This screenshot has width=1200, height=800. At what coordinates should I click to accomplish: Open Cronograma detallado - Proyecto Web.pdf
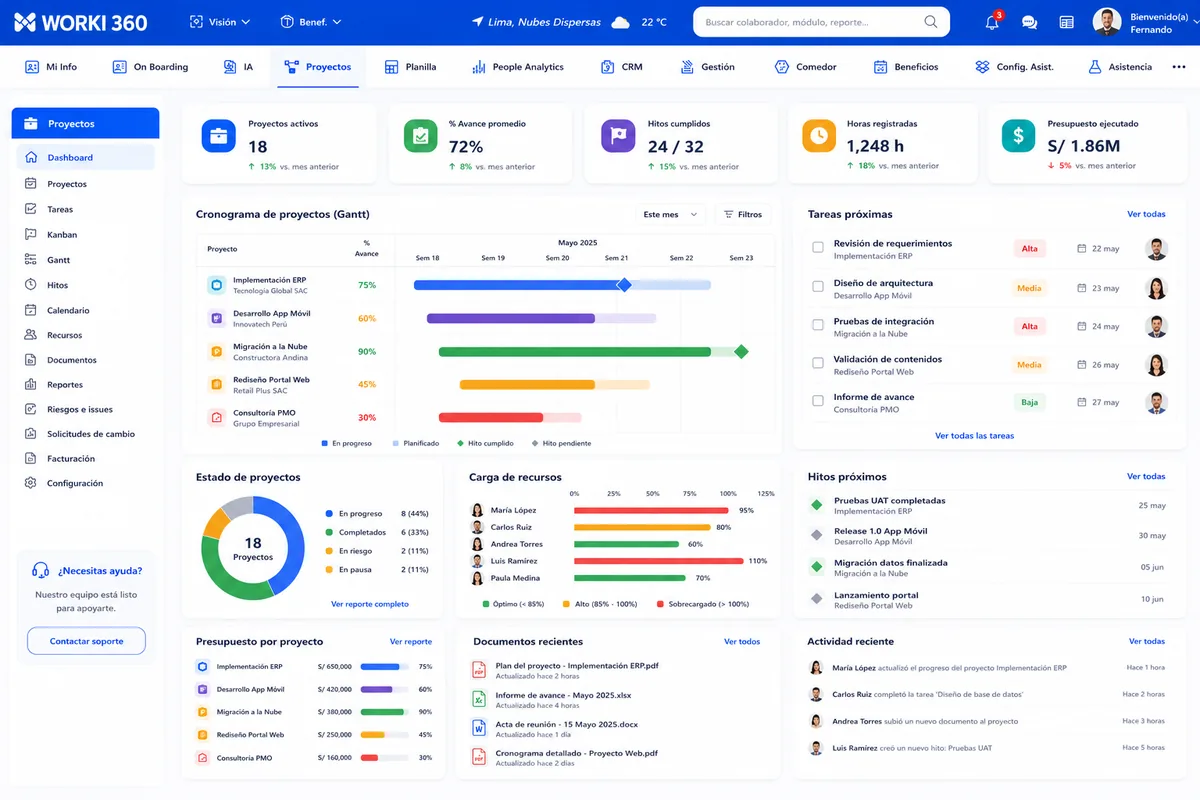tap(577, 753)
